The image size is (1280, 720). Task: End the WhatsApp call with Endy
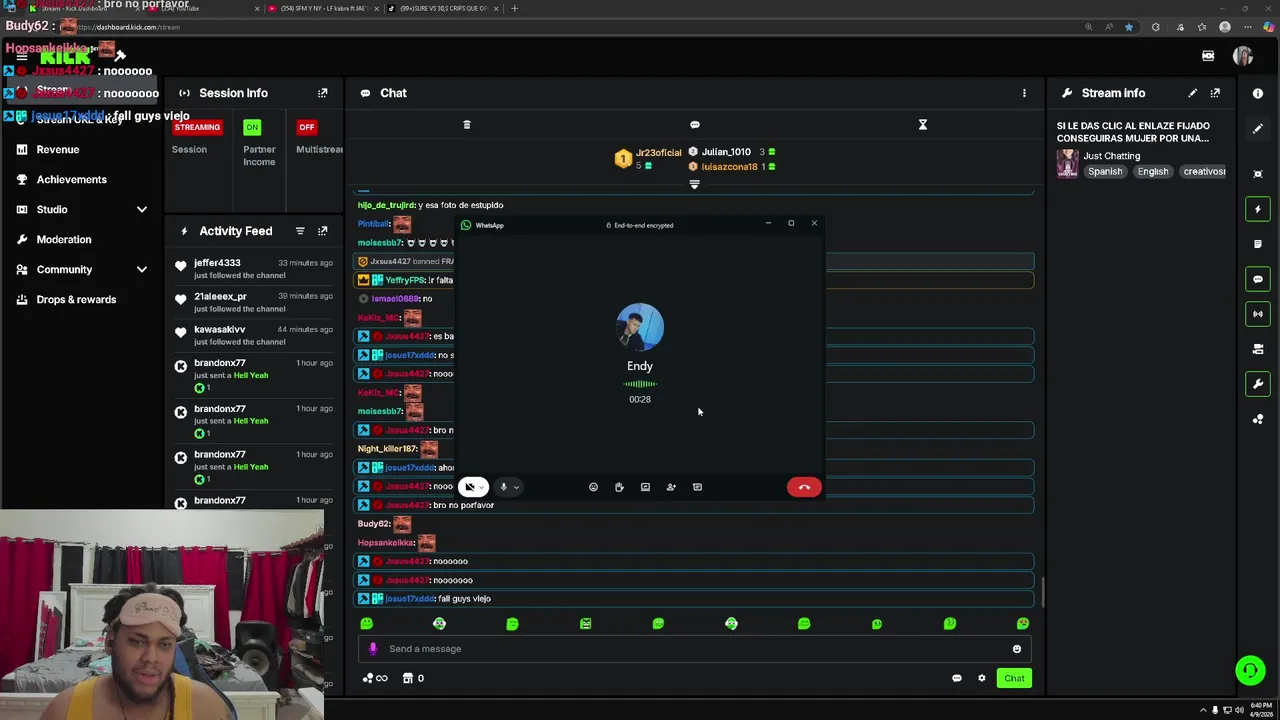pyautogui.click(x=804, y=487)
